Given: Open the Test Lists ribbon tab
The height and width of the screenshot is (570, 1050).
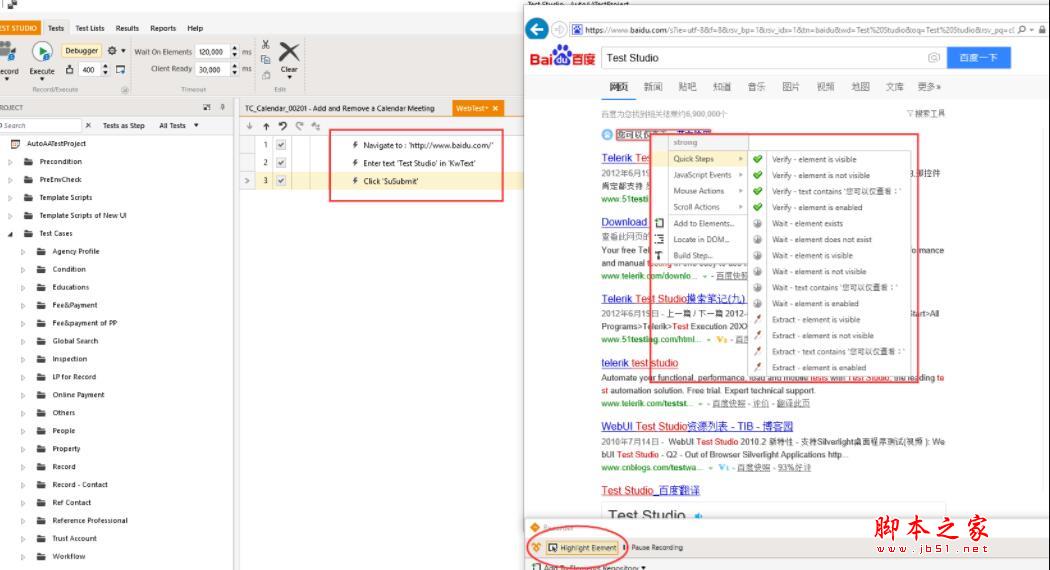Looking at the screenshot, I should click(90, 28).
